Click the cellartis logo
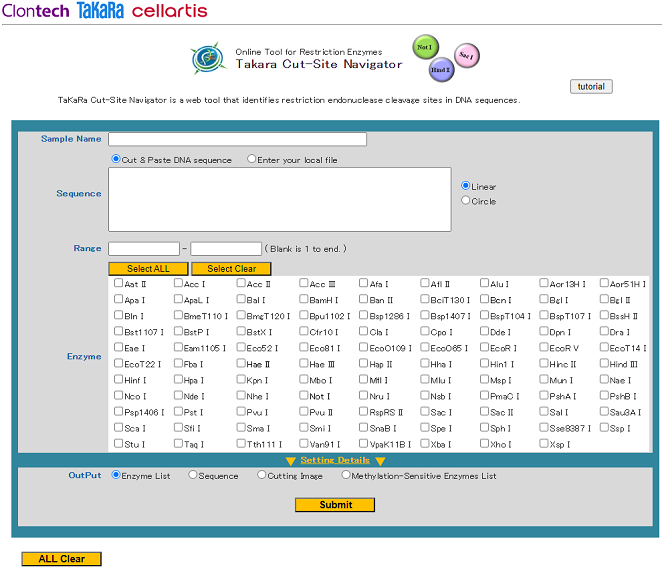Image resolution: width=662 pixels, height=569 pixels. [x=170, y=11]
